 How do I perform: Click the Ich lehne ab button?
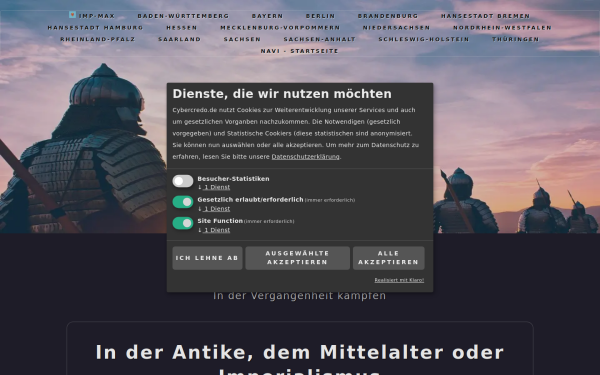207,258
